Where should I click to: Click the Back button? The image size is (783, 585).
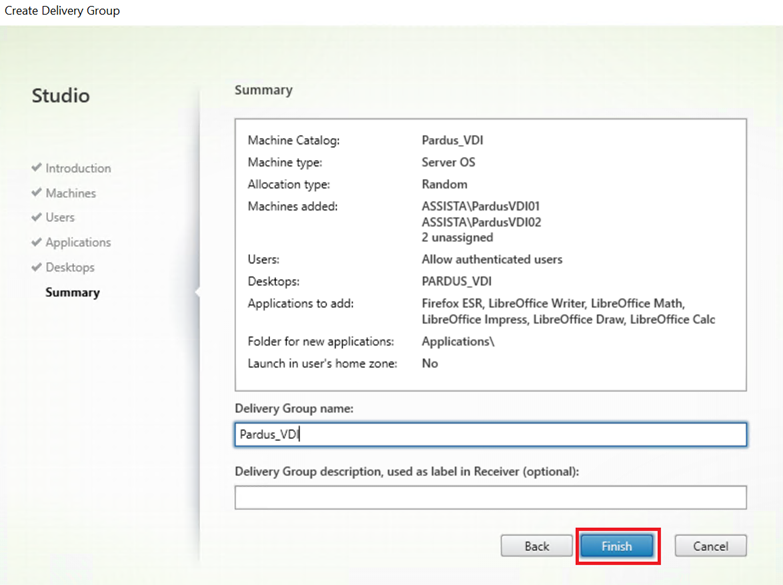pos(537,546)
